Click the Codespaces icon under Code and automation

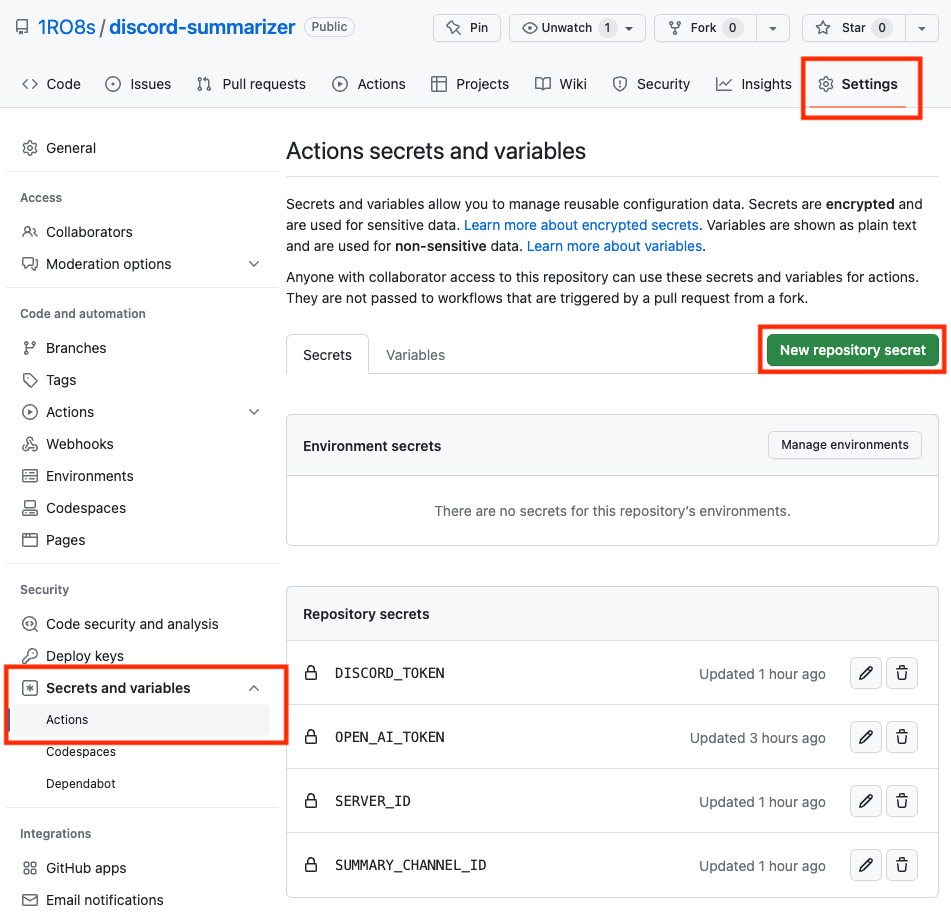tap(30, 508)
